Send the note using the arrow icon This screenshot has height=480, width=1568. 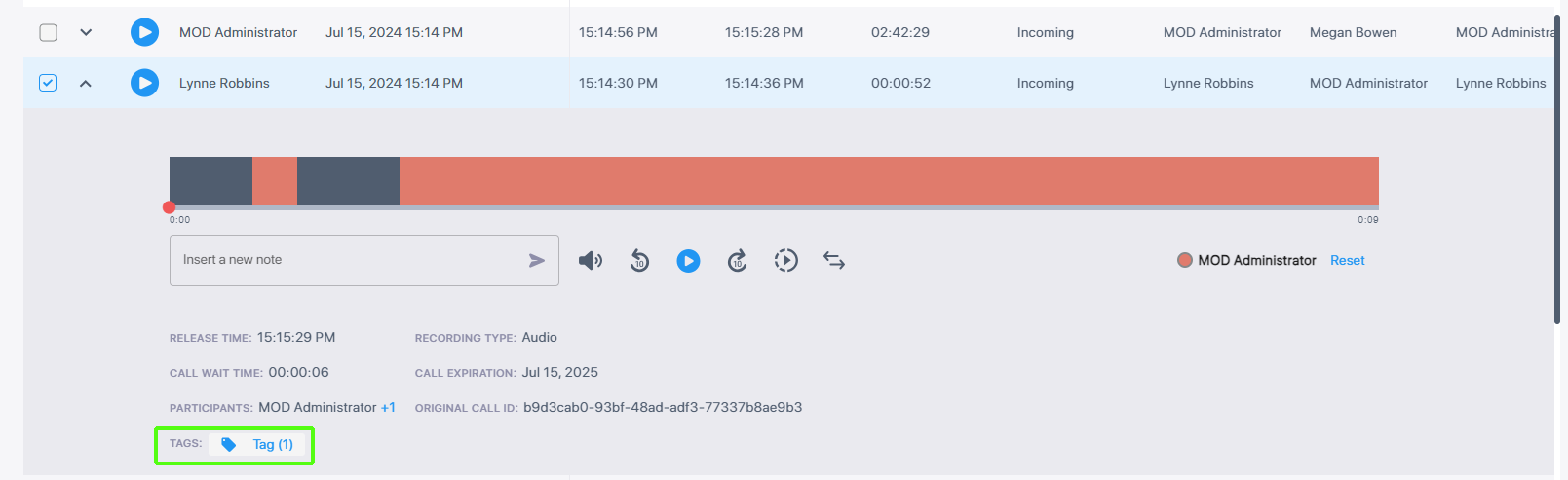point(536,261)
